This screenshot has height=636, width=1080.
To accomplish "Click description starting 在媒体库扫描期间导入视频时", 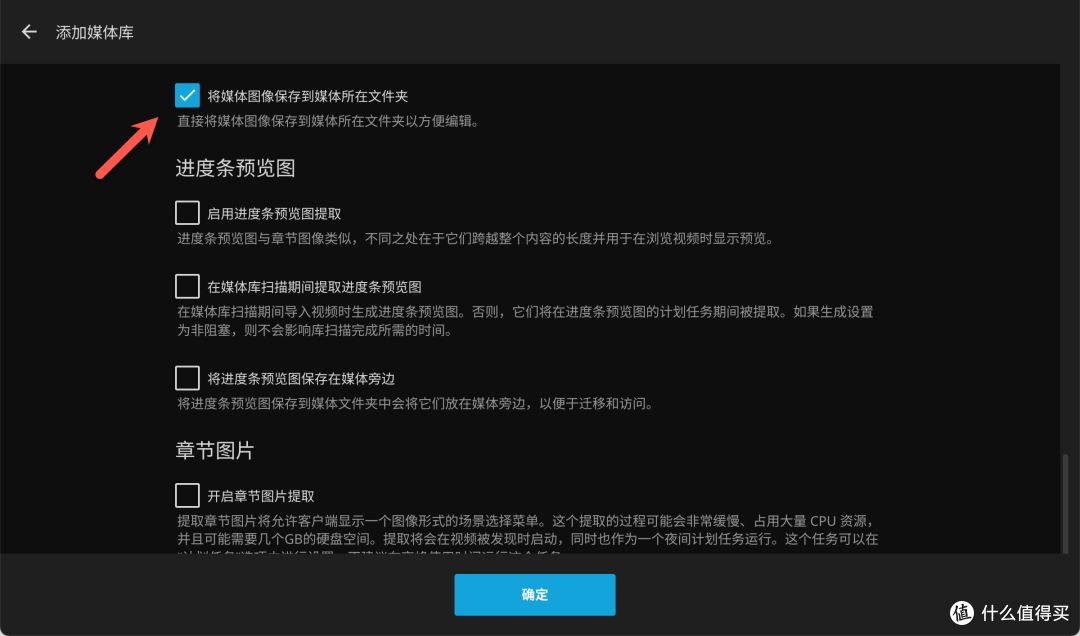I will [x=525, y=321].
